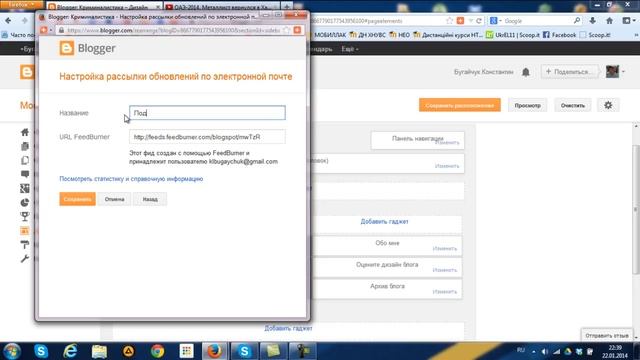The height and width of the screenshot is (360, 640).
Task: Open the Windows Start menu
Action: (12, 351)
